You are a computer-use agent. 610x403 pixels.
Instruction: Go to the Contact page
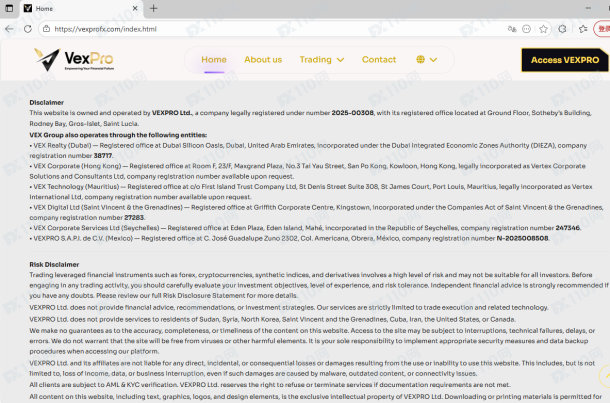(379, 60)
